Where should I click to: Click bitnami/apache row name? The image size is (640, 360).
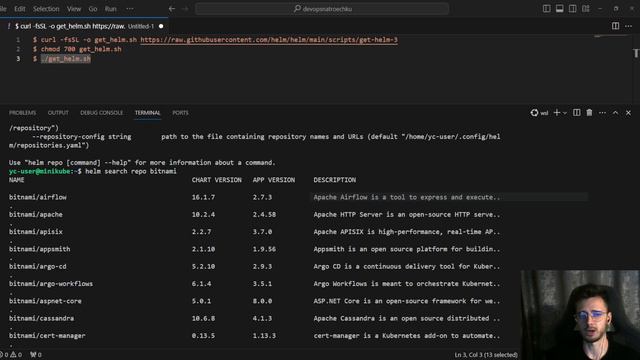[x=36, y=214]
